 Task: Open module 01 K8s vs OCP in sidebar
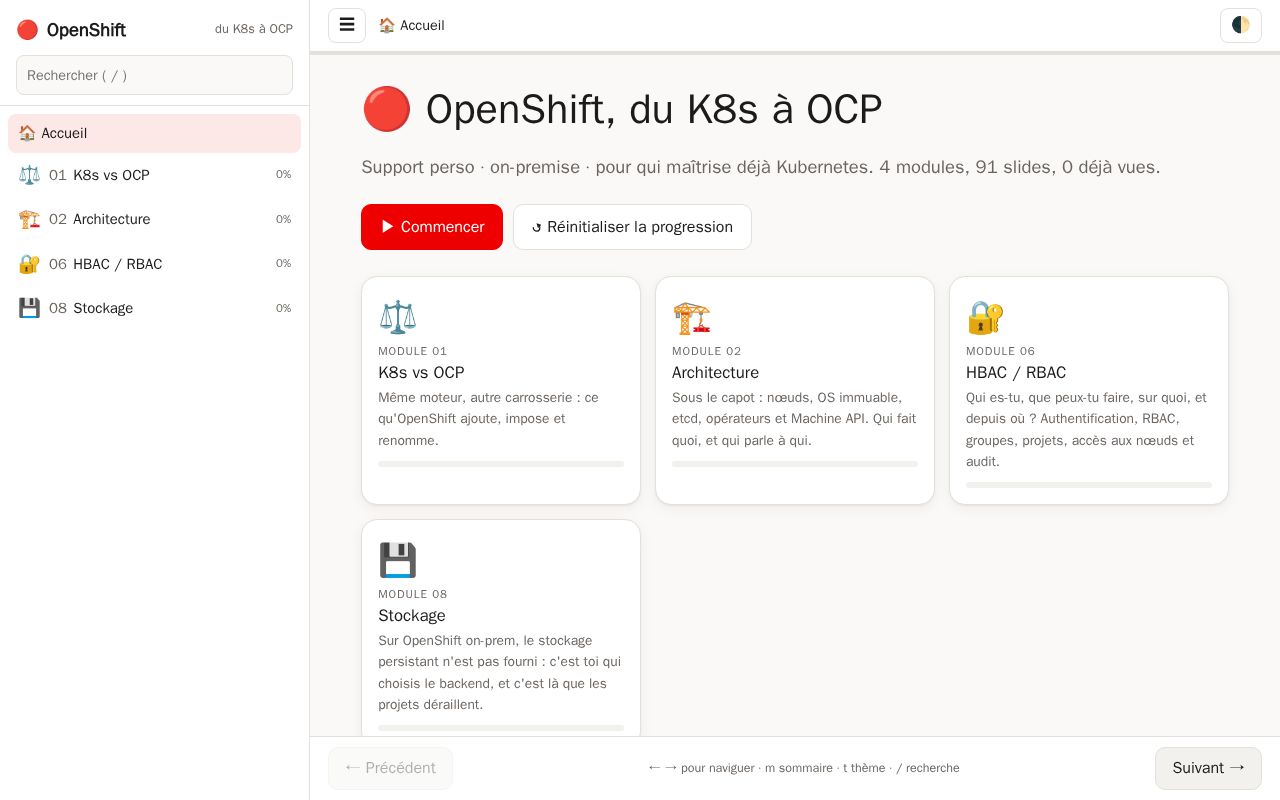[154, 175]
